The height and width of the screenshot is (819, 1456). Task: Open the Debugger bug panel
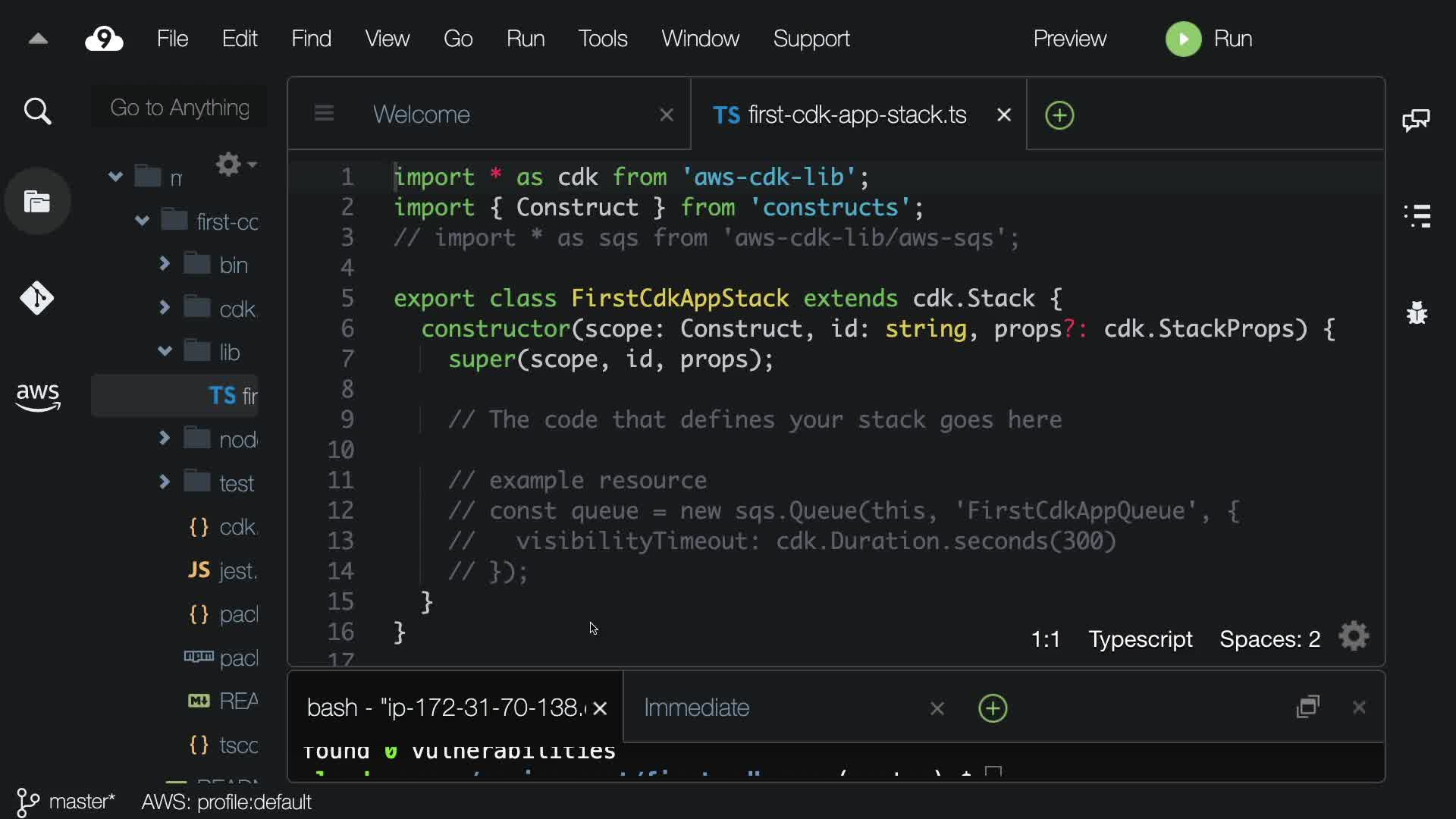coord(1417,312)
